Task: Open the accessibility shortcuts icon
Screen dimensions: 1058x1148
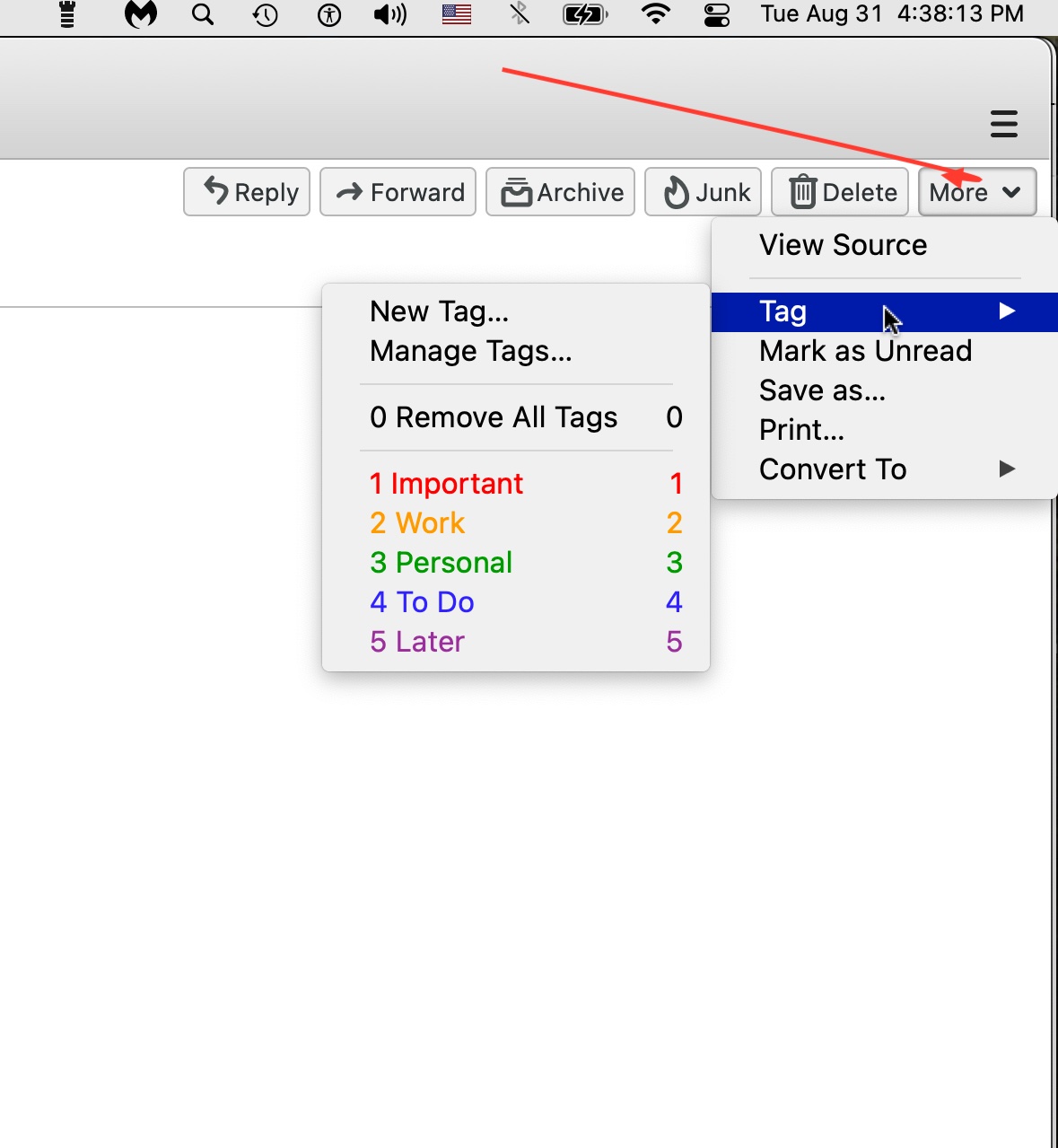Action: click(x=329, y=14)
